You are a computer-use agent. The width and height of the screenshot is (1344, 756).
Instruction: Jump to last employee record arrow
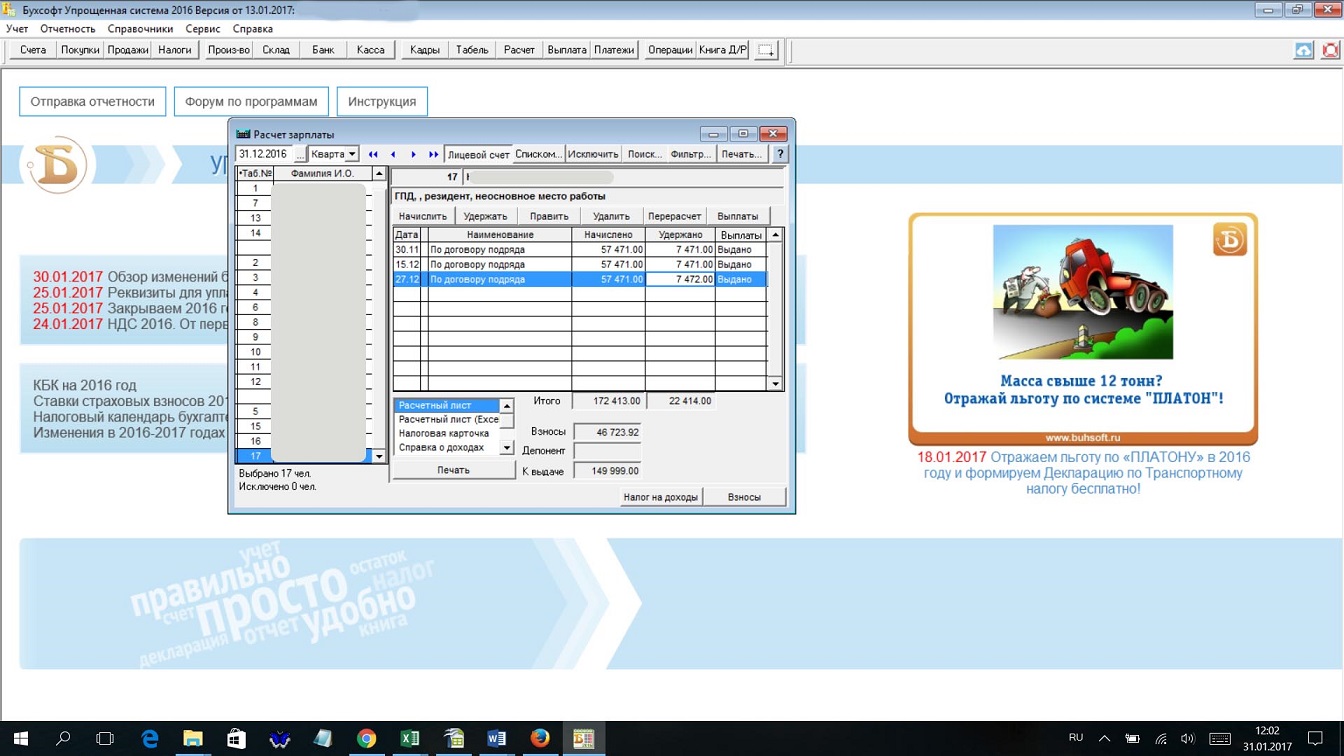(x=433, y=154)
